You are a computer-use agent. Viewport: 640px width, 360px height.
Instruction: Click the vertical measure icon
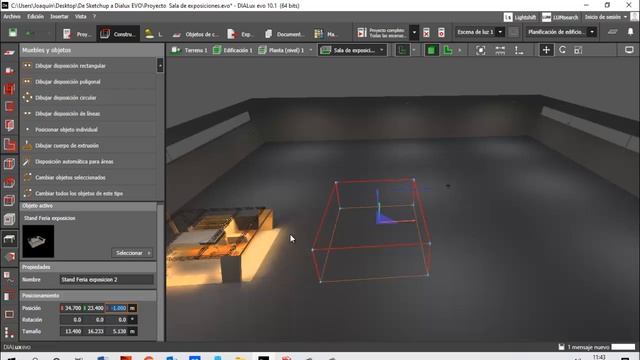coord(519,50)
